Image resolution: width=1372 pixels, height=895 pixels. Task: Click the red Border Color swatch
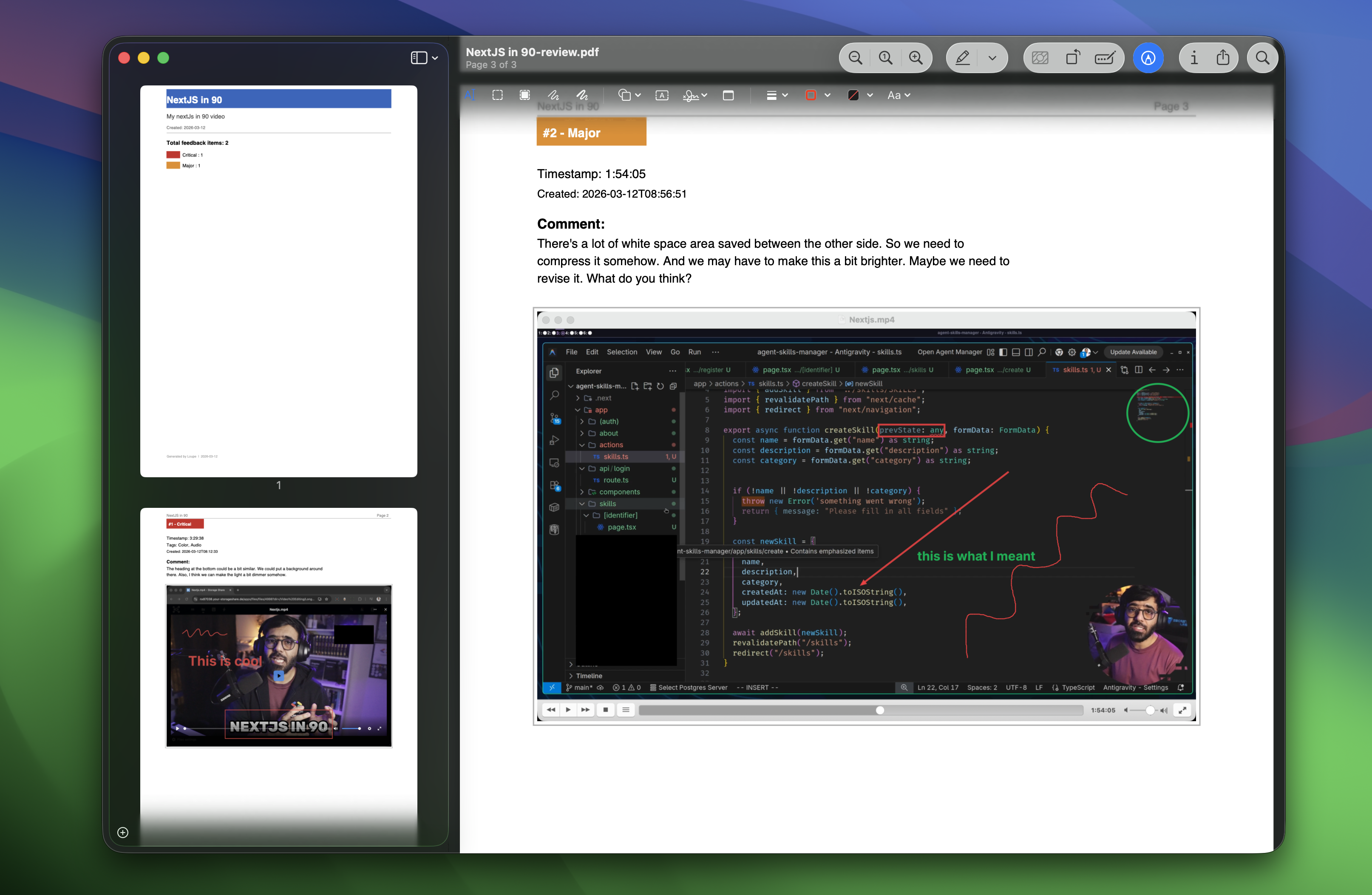point(811,95)
